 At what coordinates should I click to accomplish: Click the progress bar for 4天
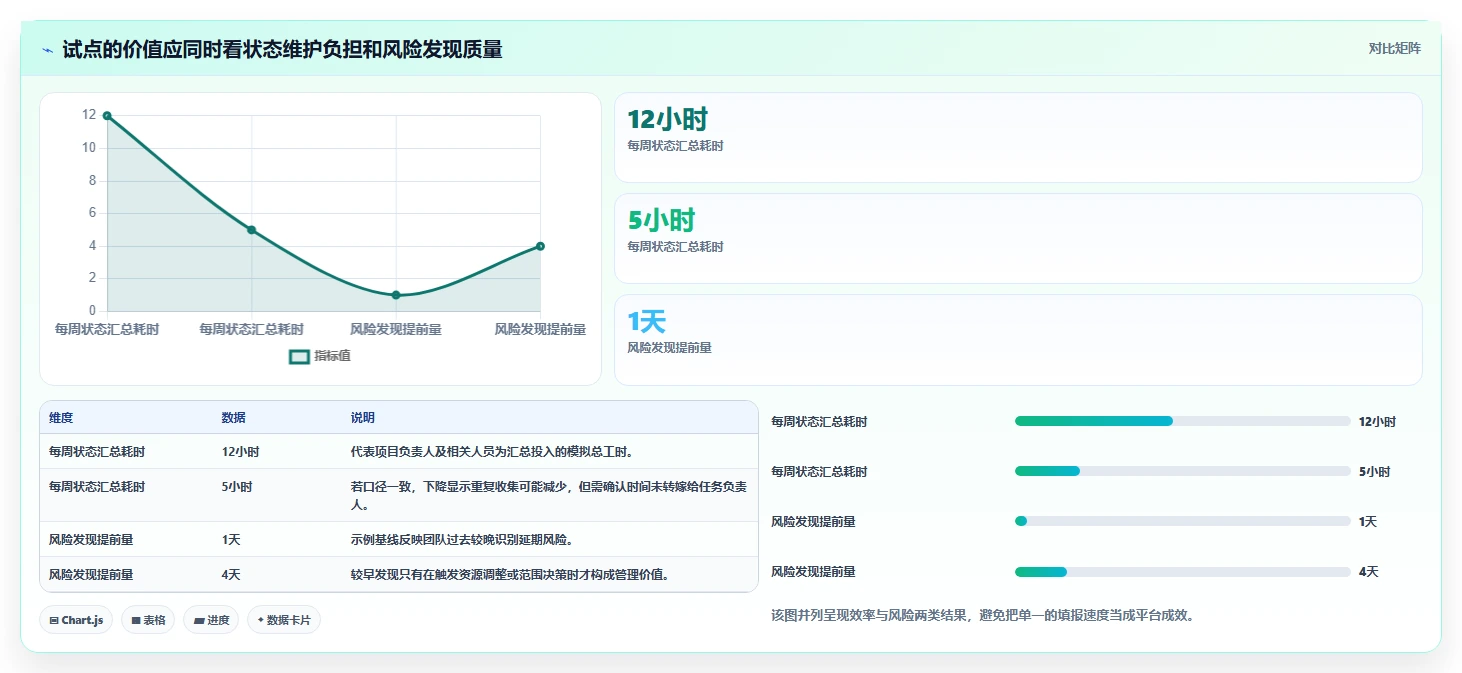tap(1183, 572)
